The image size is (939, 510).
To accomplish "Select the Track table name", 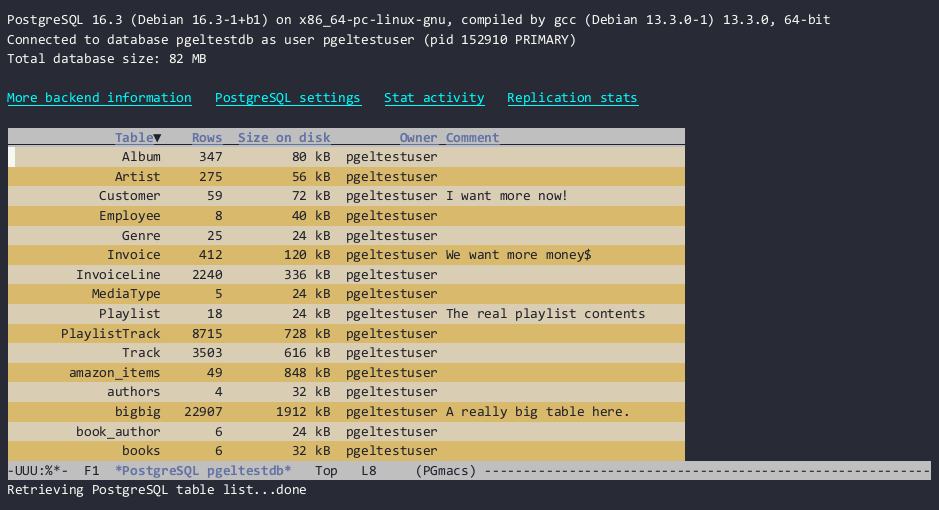I will 141,353.
